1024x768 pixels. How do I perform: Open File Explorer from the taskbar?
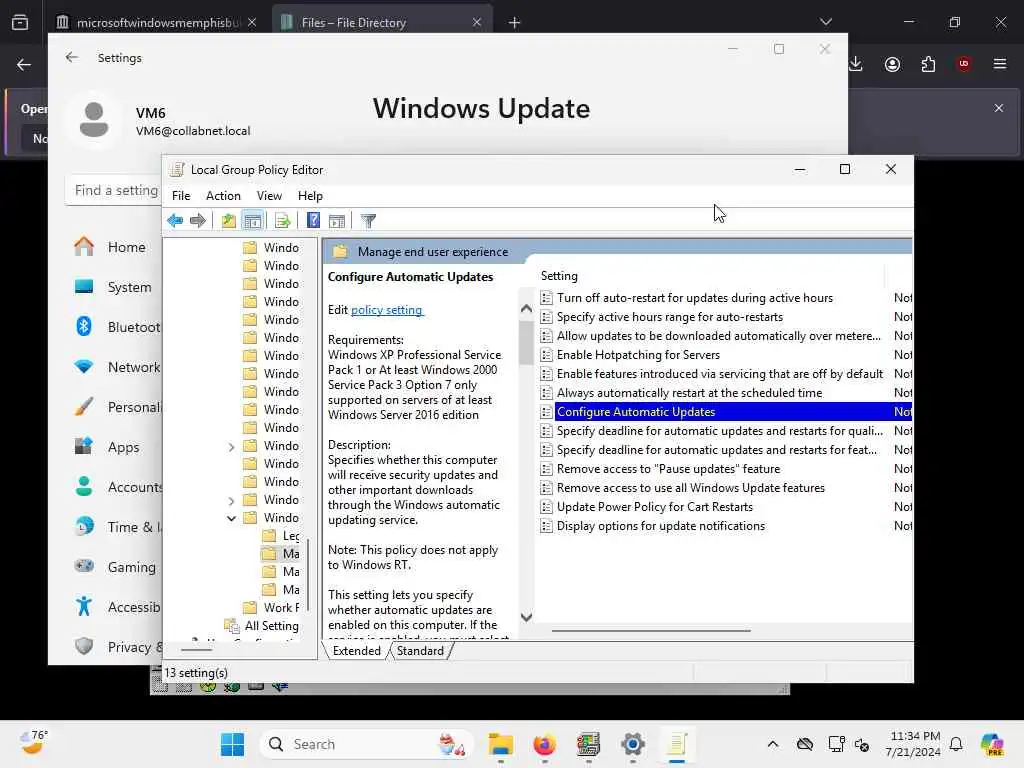(501, 744)
